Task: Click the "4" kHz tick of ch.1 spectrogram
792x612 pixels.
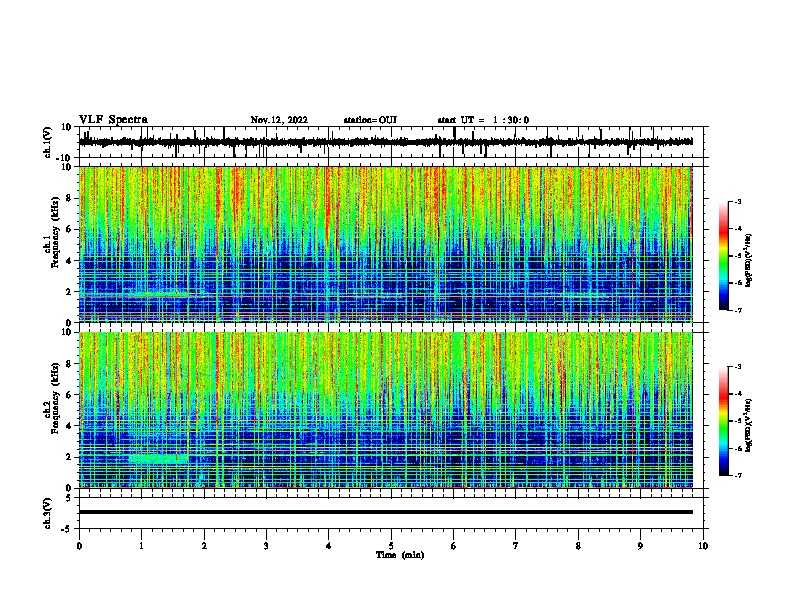Action: click(x=69, y=261)
